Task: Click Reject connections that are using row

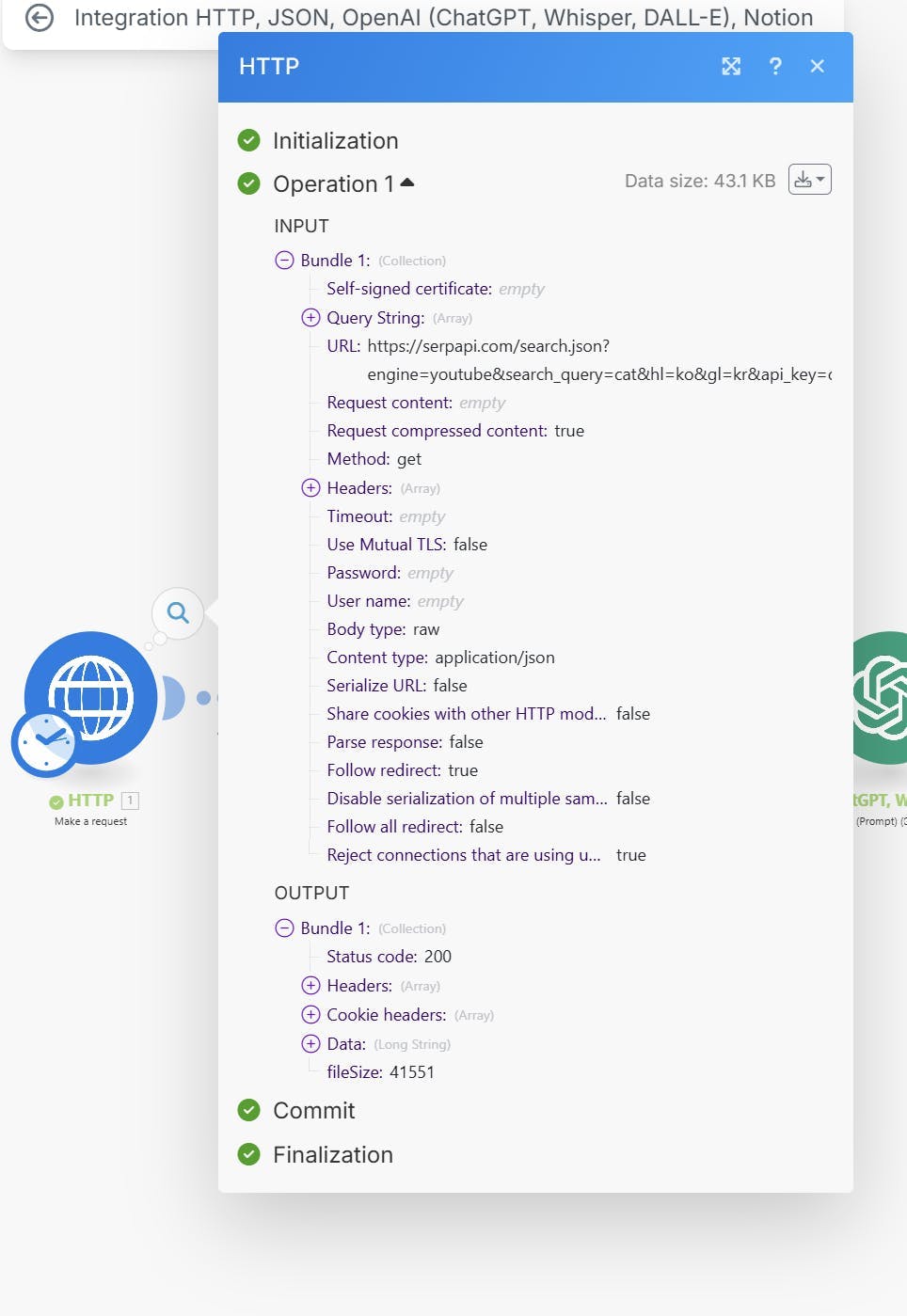Action: pos(486,855)
